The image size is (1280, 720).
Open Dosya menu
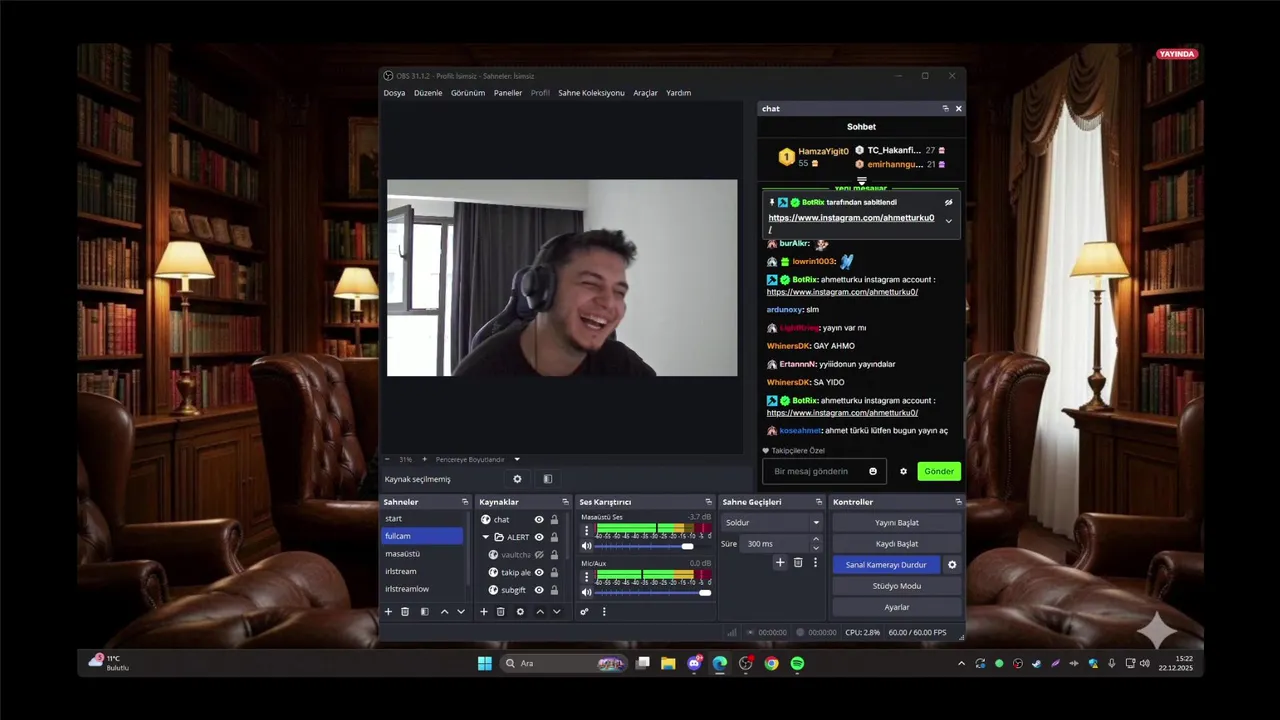tap(394, 93)
